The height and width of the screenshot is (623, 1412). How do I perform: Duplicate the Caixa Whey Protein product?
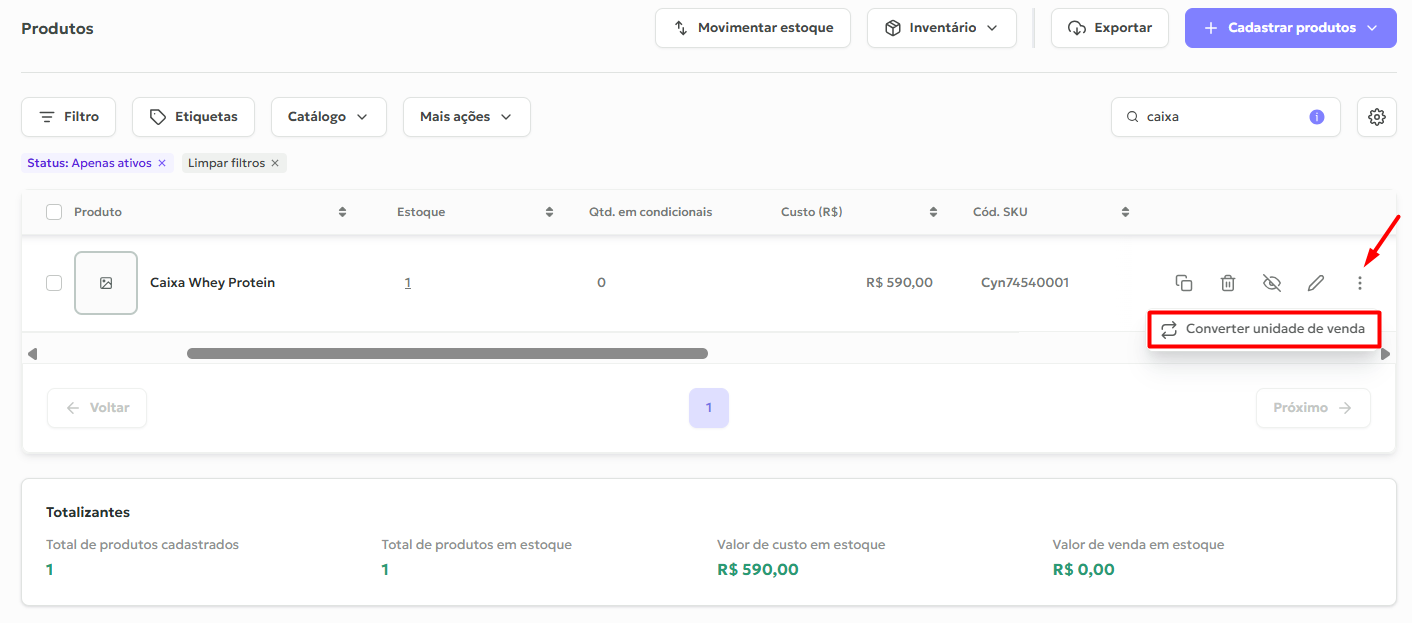1184,283
